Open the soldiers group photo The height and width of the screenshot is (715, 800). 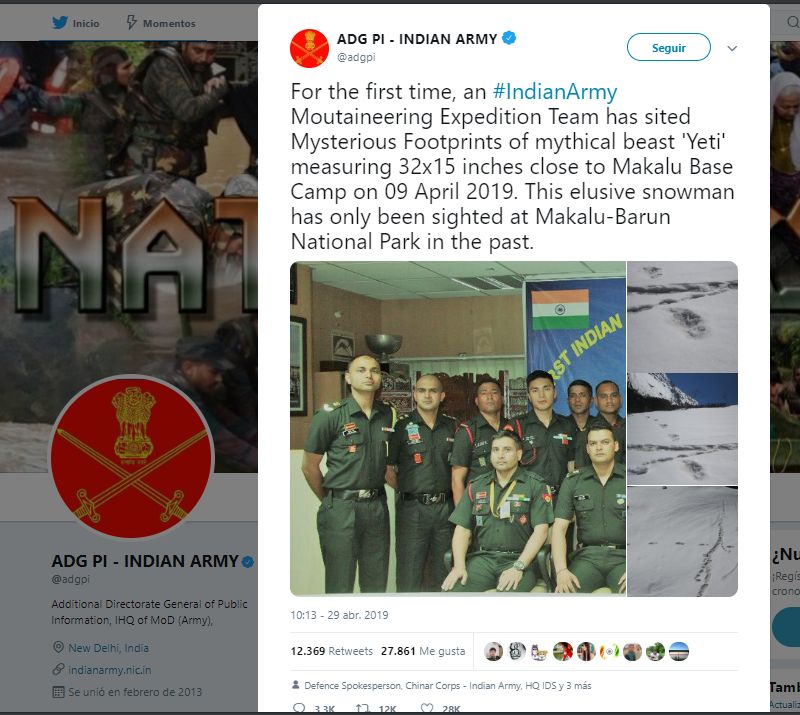[458, 428]
